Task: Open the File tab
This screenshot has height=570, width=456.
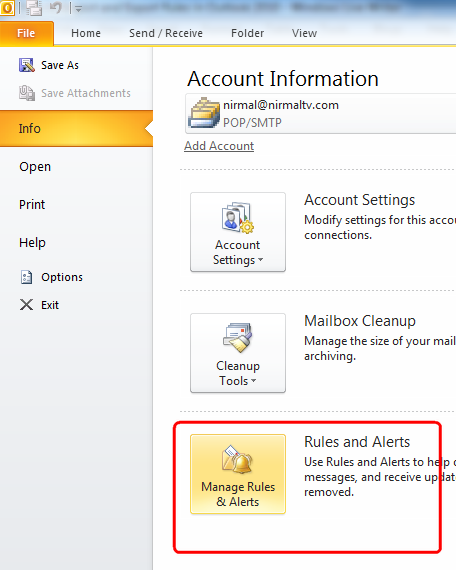Action: pos(27,33)
